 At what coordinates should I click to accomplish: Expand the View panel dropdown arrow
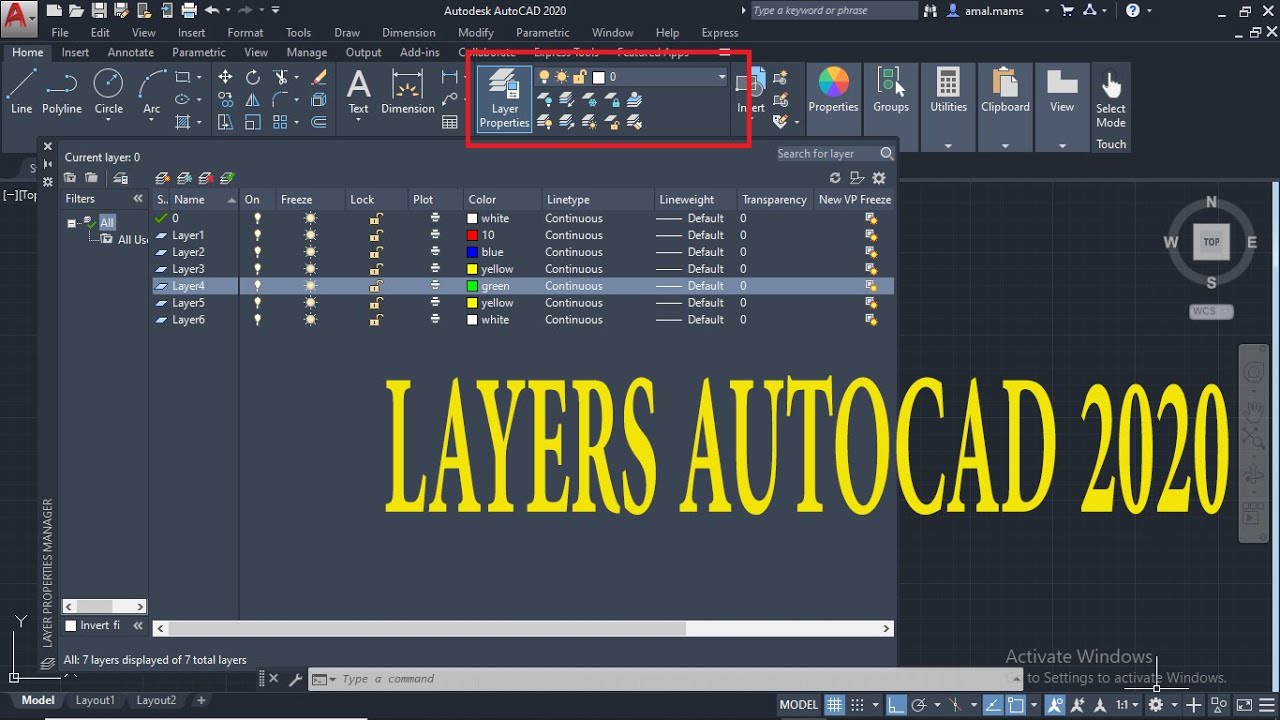[x=1062, y=146]
